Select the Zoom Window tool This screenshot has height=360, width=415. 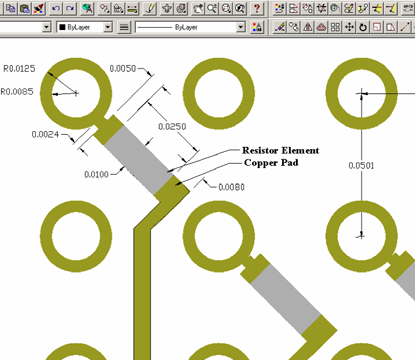(226, 8)
